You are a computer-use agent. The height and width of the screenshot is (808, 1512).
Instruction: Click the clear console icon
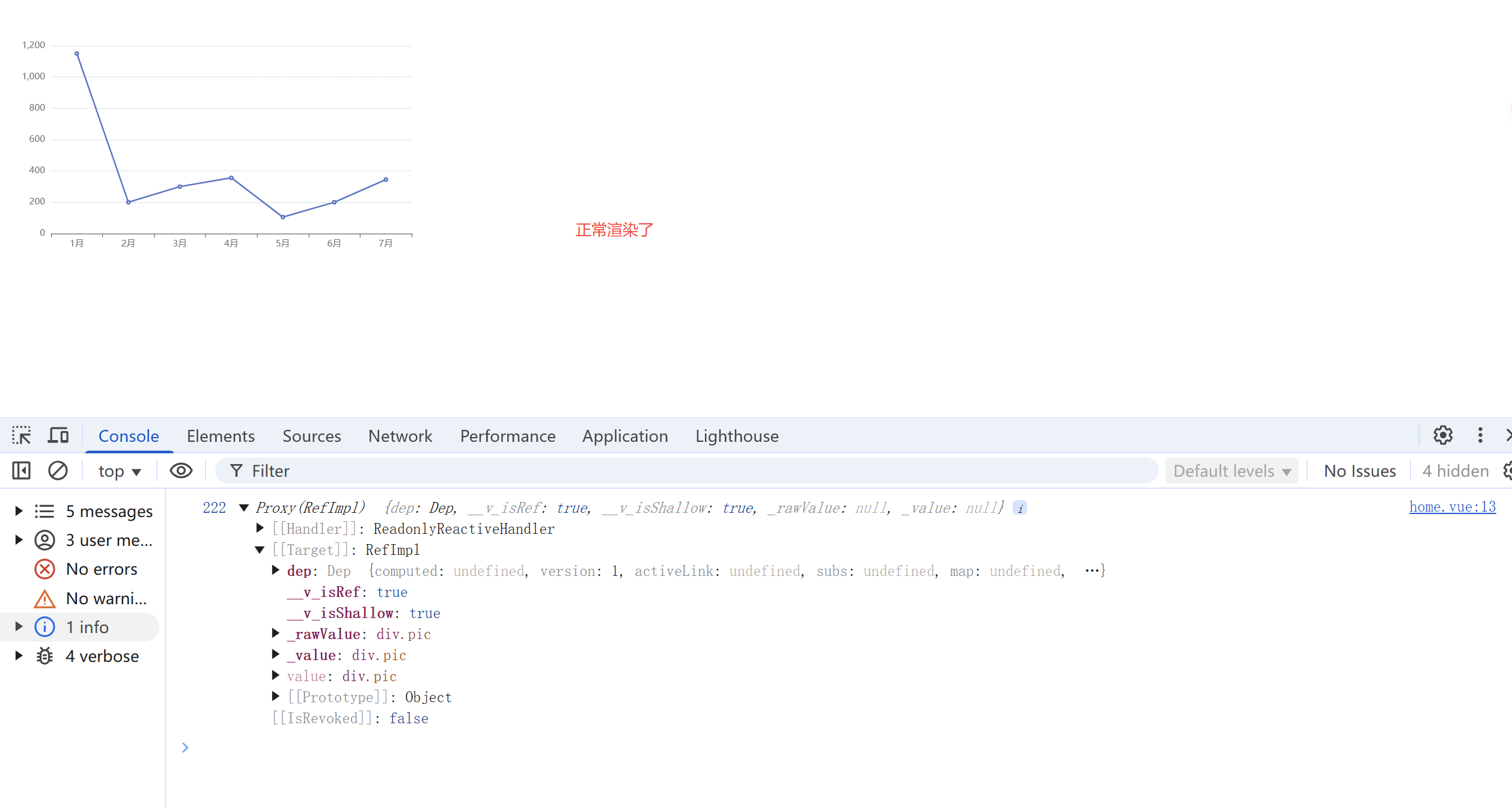58,471
